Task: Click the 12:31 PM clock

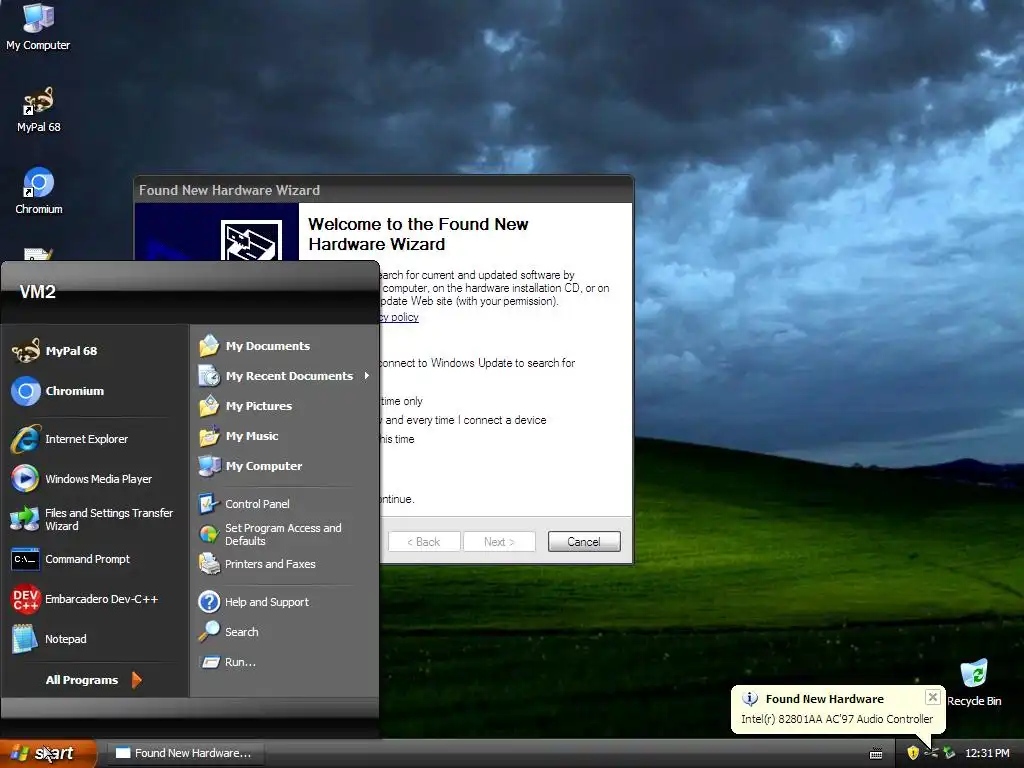Action: tap(987, 753)
